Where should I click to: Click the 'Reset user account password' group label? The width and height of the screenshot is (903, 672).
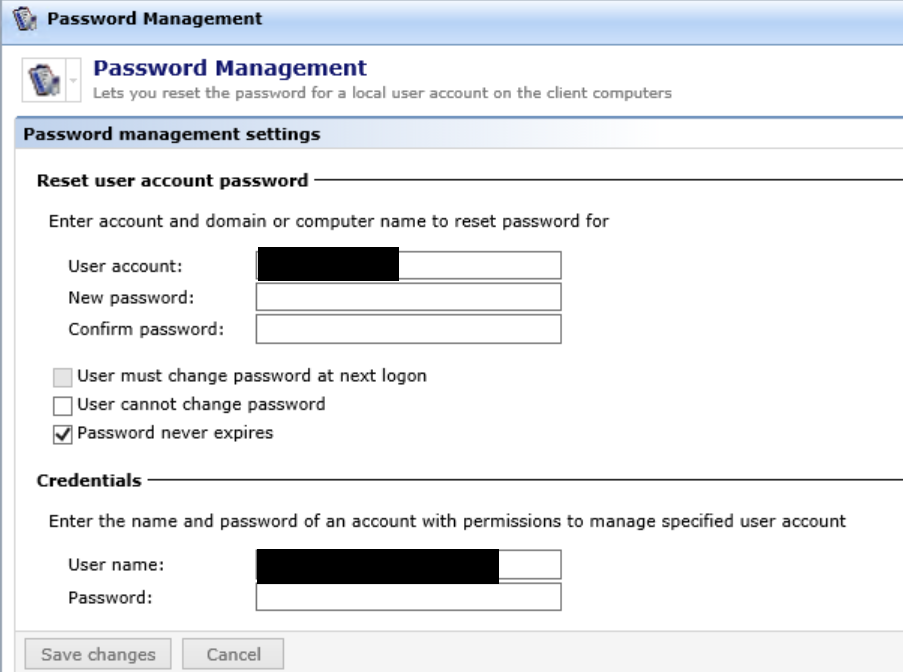(x=172, y=181)
